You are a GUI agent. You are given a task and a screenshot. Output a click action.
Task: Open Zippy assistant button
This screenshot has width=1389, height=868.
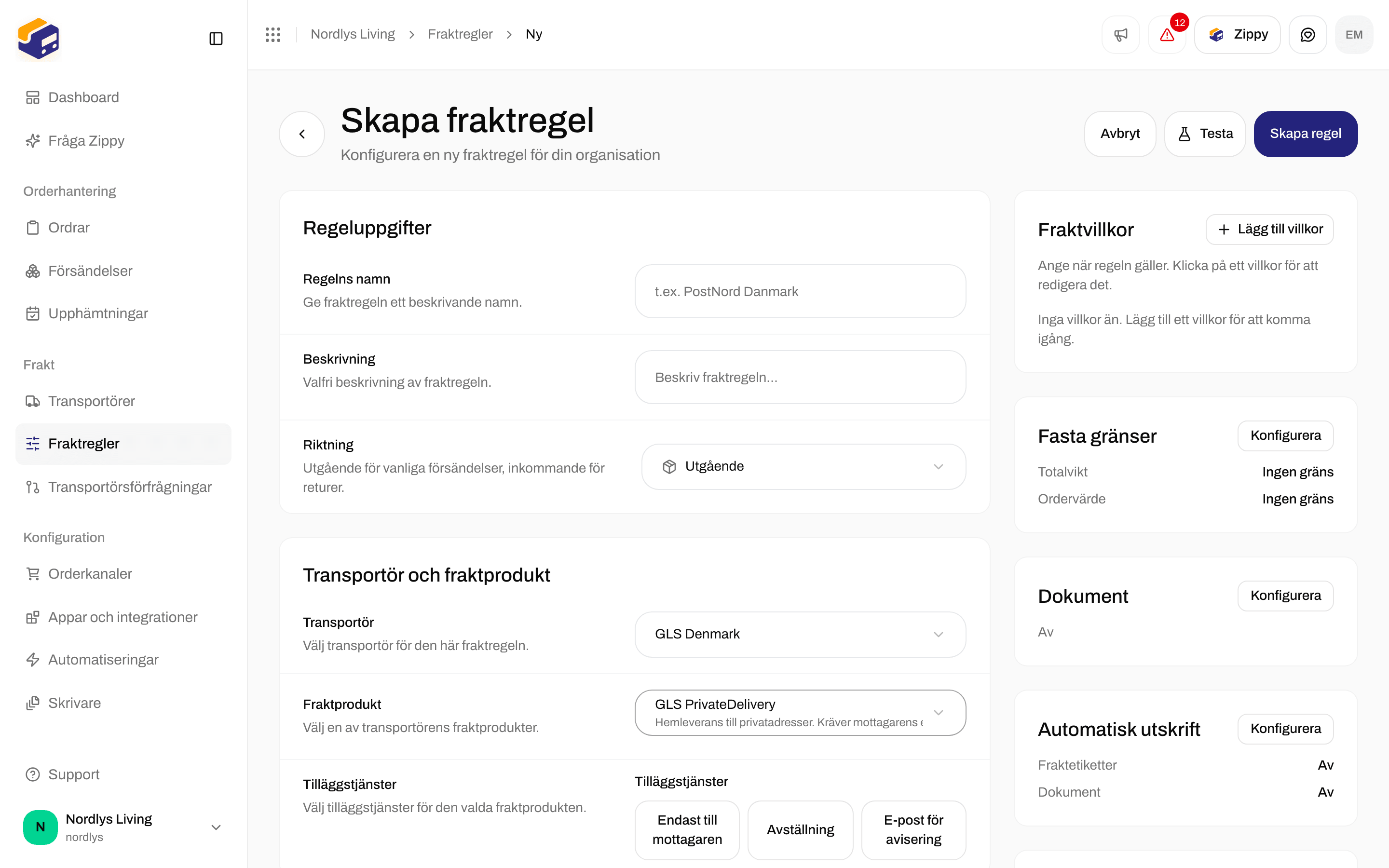tap(1237, 34)
